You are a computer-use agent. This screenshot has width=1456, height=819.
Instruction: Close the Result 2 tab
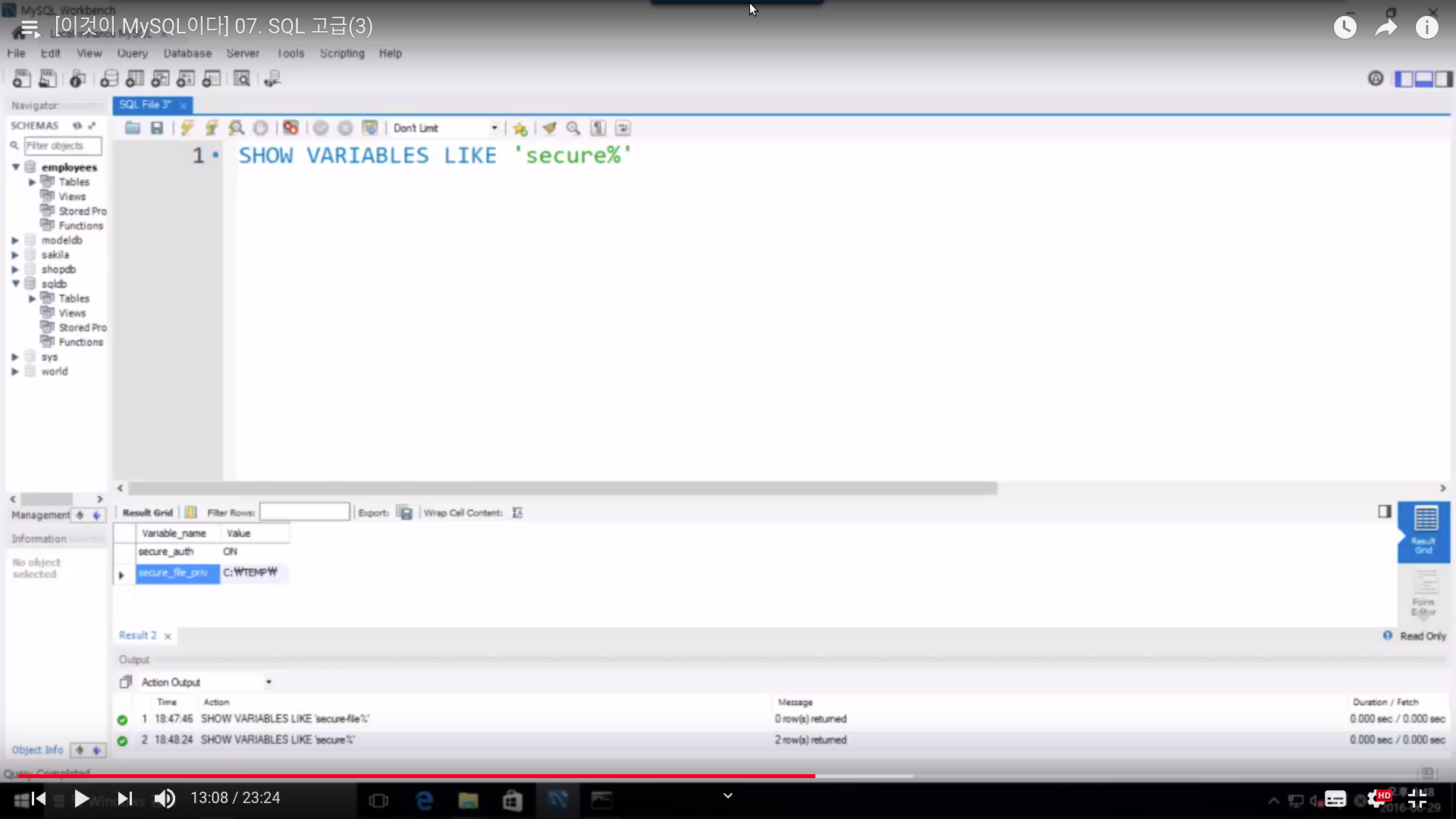coord(168,636)
